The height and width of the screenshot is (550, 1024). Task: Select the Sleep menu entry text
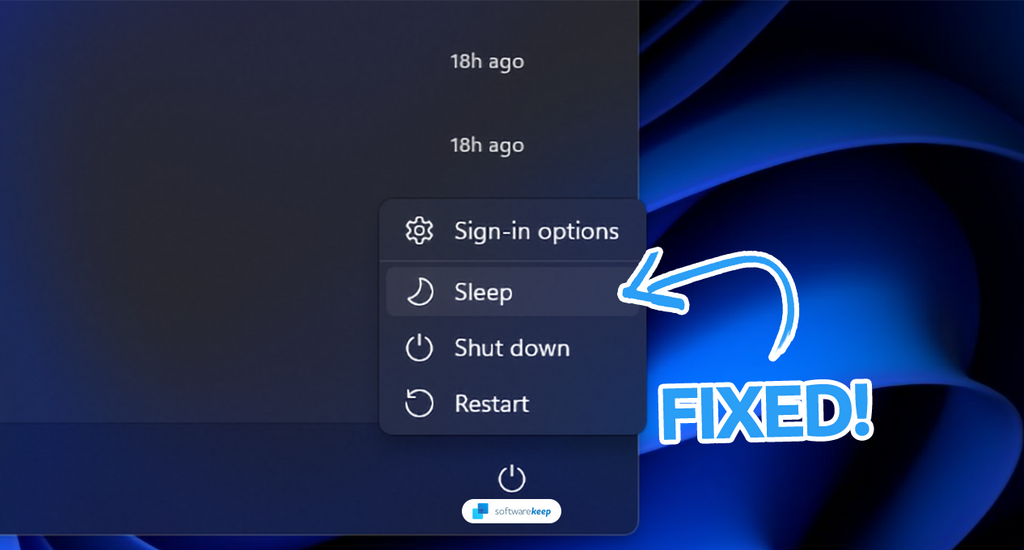[x=483, y=292]
